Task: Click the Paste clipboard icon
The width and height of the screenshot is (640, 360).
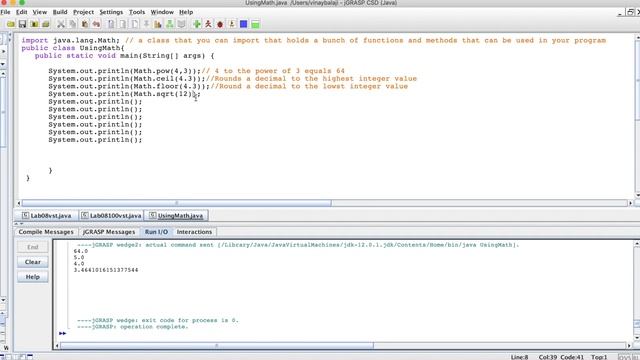Action: [84, 24]
